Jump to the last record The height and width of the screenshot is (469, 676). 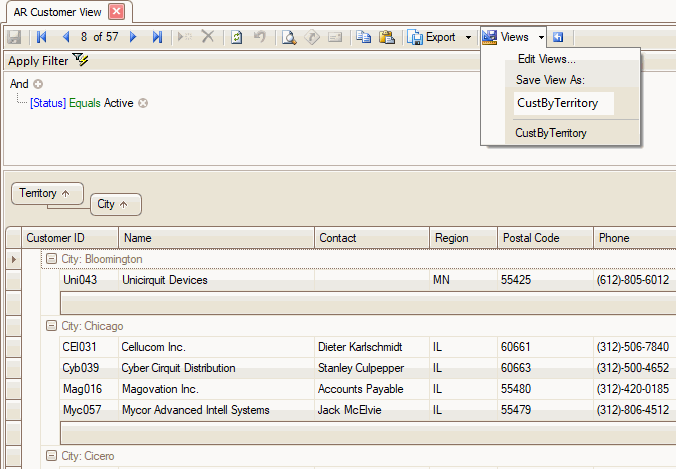(157, 37)
